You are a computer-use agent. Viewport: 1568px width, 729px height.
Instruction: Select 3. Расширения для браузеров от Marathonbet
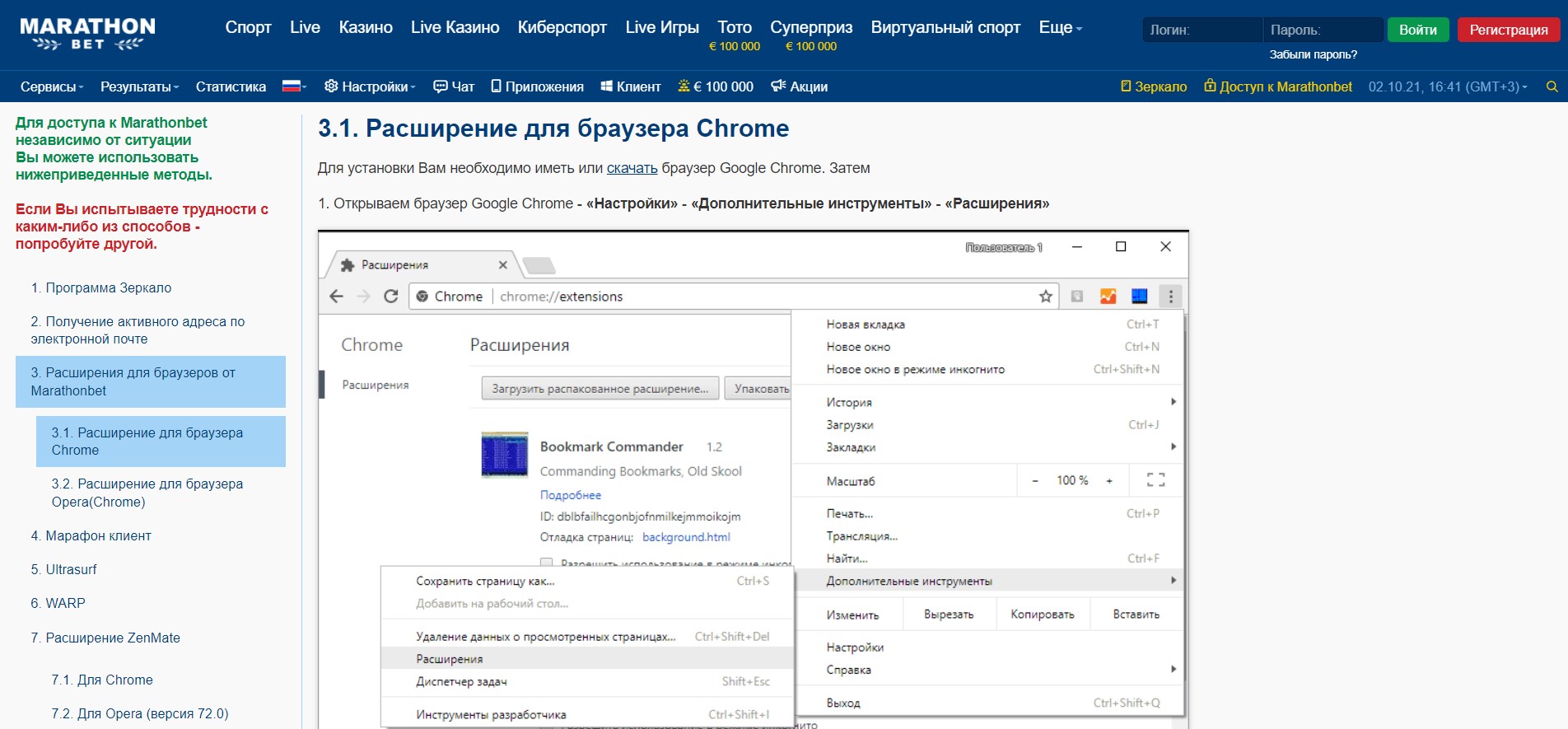pos(151,381)
